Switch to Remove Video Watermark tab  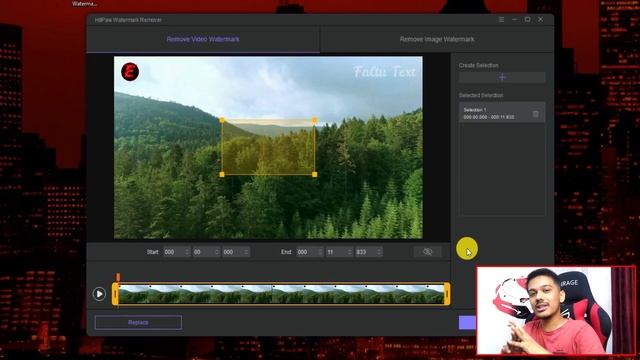[203, 39]
